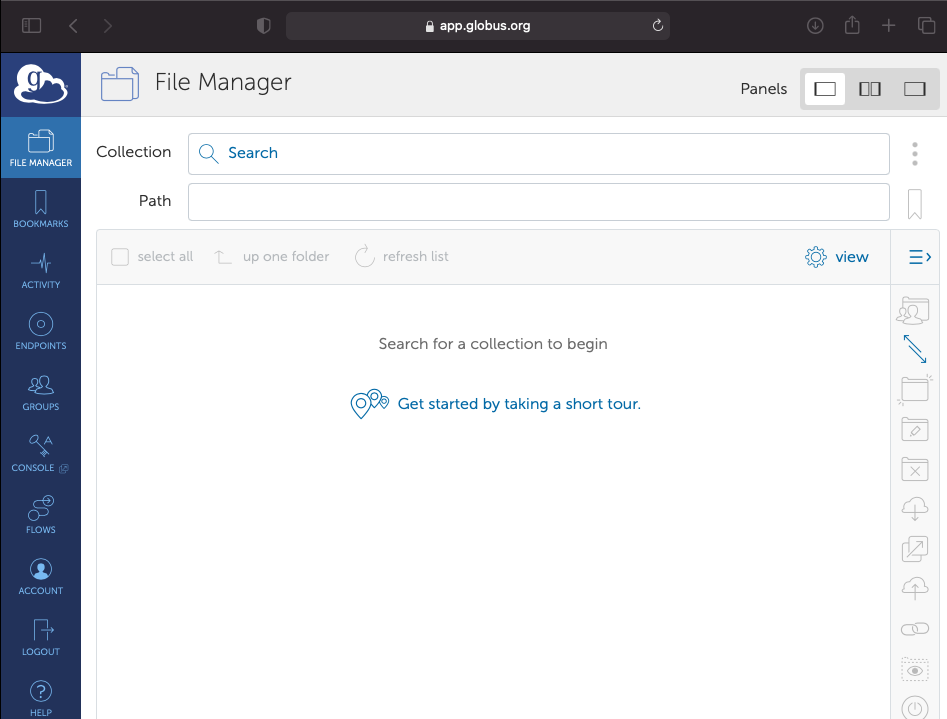Screen dimensions: 947x719
Task: Click the New Folder icon in right toolbar
Action: click(914, 389)
